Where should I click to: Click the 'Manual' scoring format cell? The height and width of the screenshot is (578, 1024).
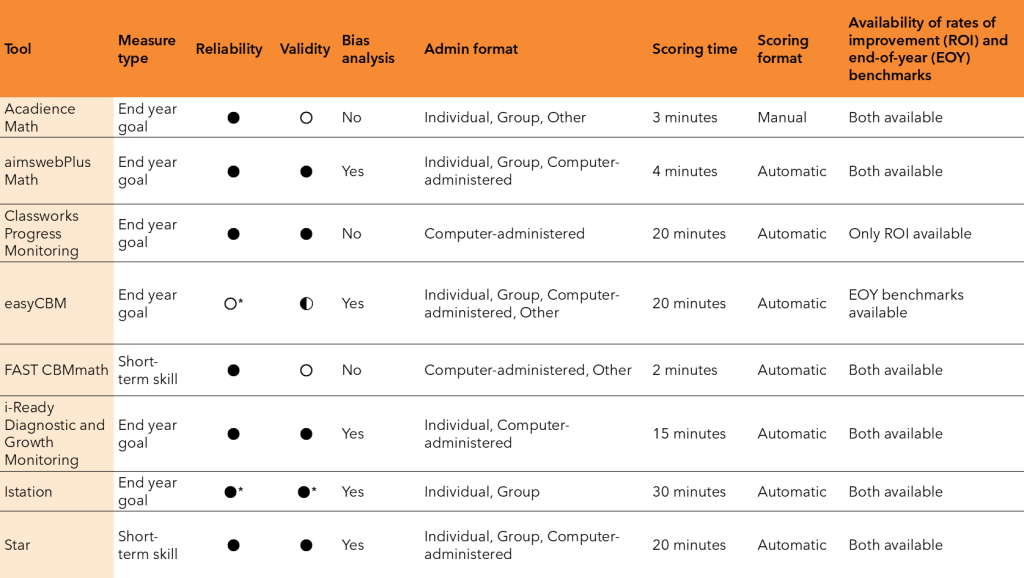782,118
